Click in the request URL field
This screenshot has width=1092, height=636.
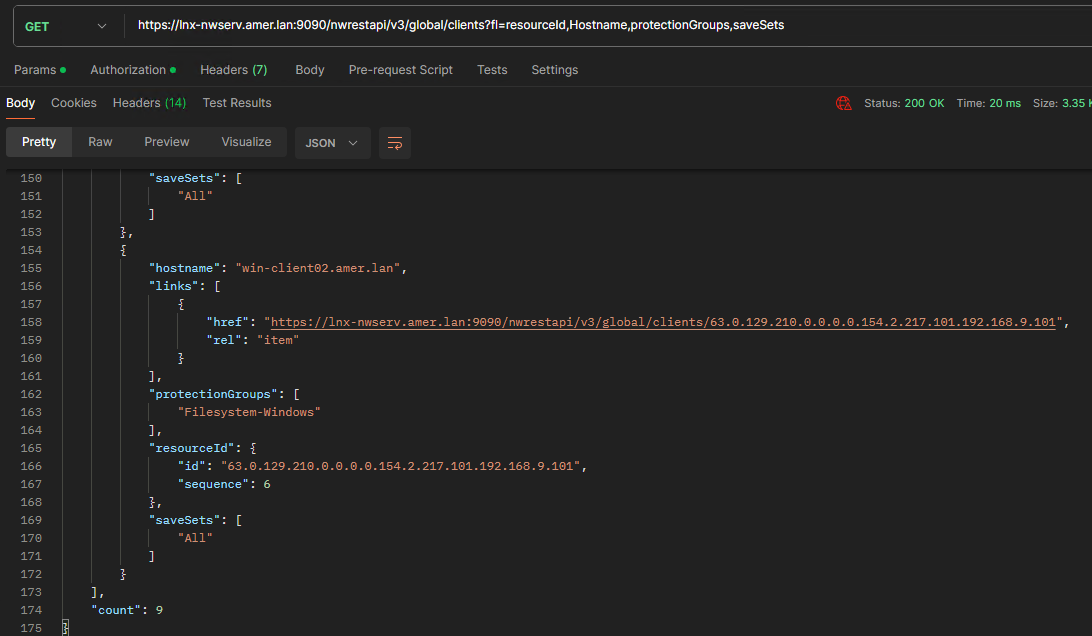click(600, 25)
